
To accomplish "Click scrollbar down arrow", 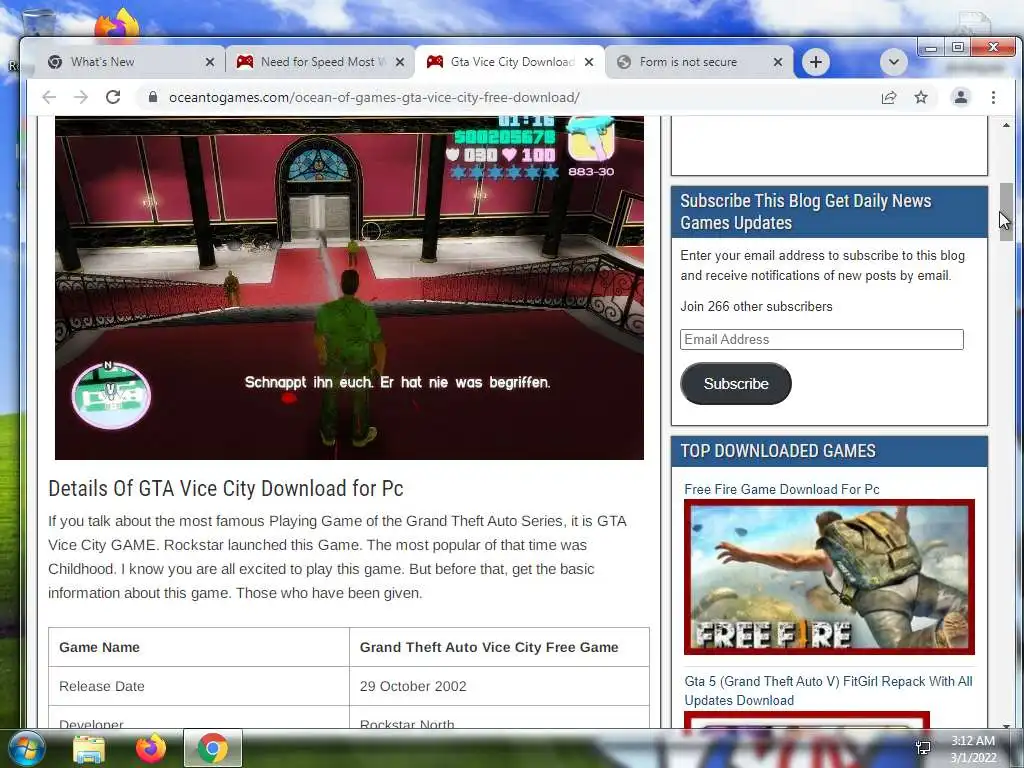I will 1006,724.
